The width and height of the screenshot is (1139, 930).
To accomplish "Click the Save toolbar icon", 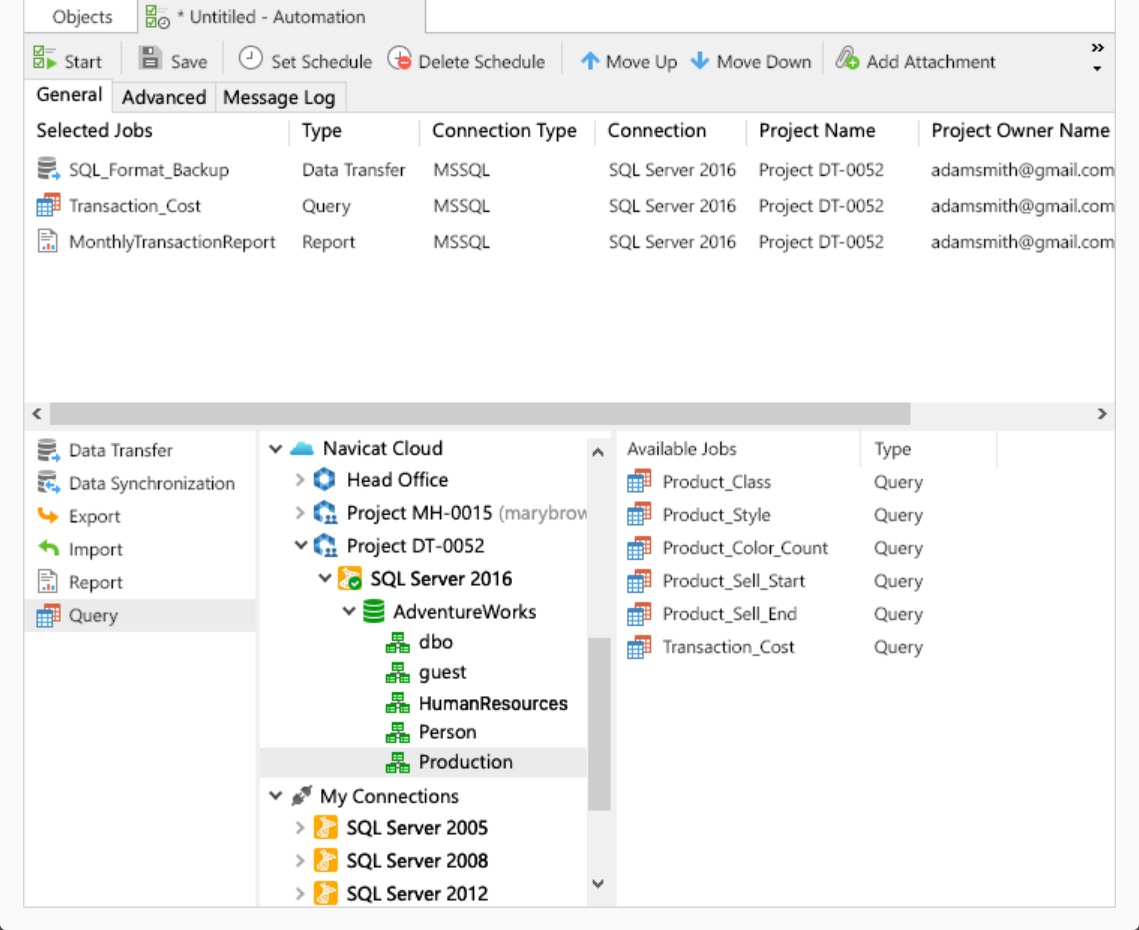I will (x=150, y=59).
